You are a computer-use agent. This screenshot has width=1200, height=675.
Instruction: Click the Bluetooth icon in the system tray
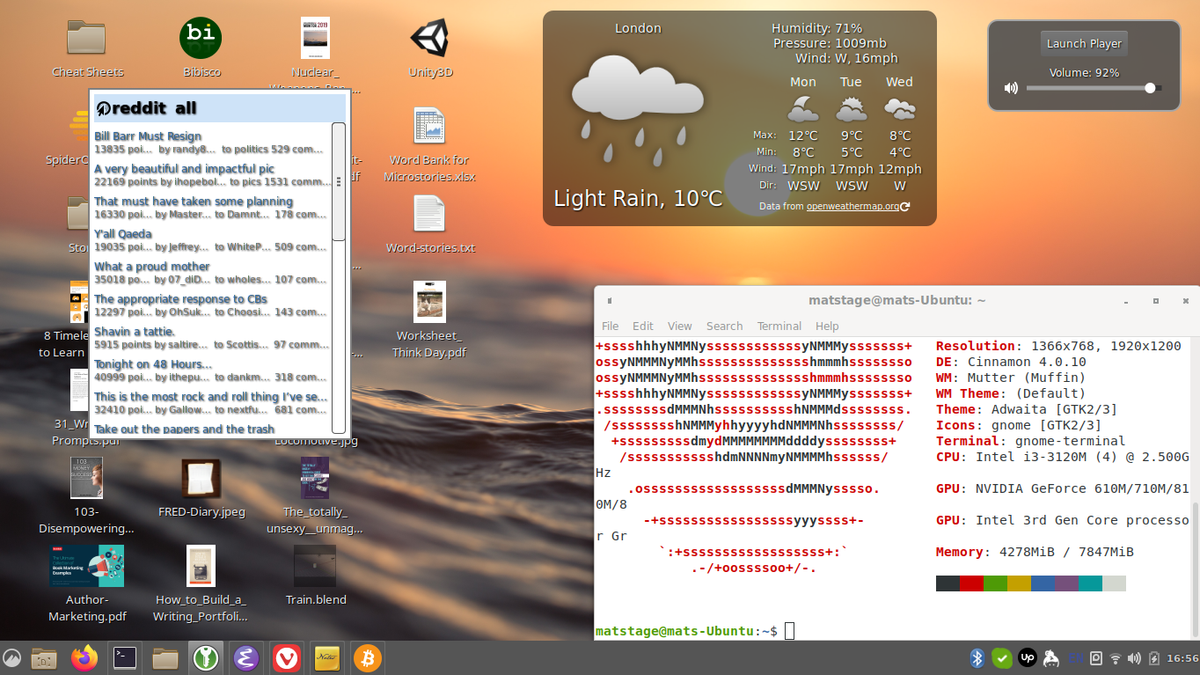click(977, 658)
